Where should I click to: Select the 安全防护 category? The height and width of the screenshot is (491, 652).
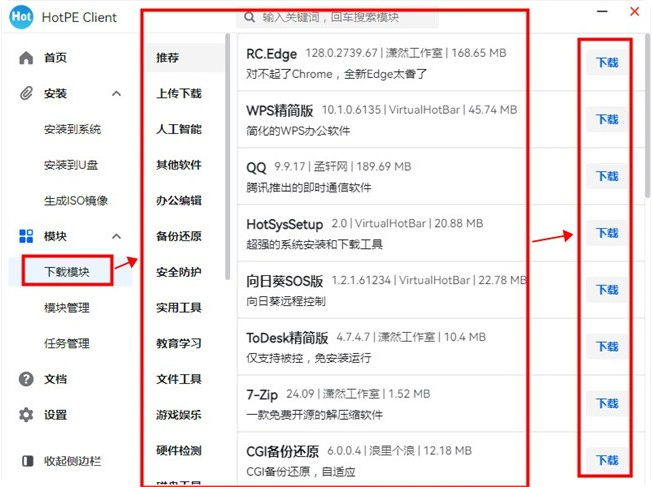click(x=179, y=272)
